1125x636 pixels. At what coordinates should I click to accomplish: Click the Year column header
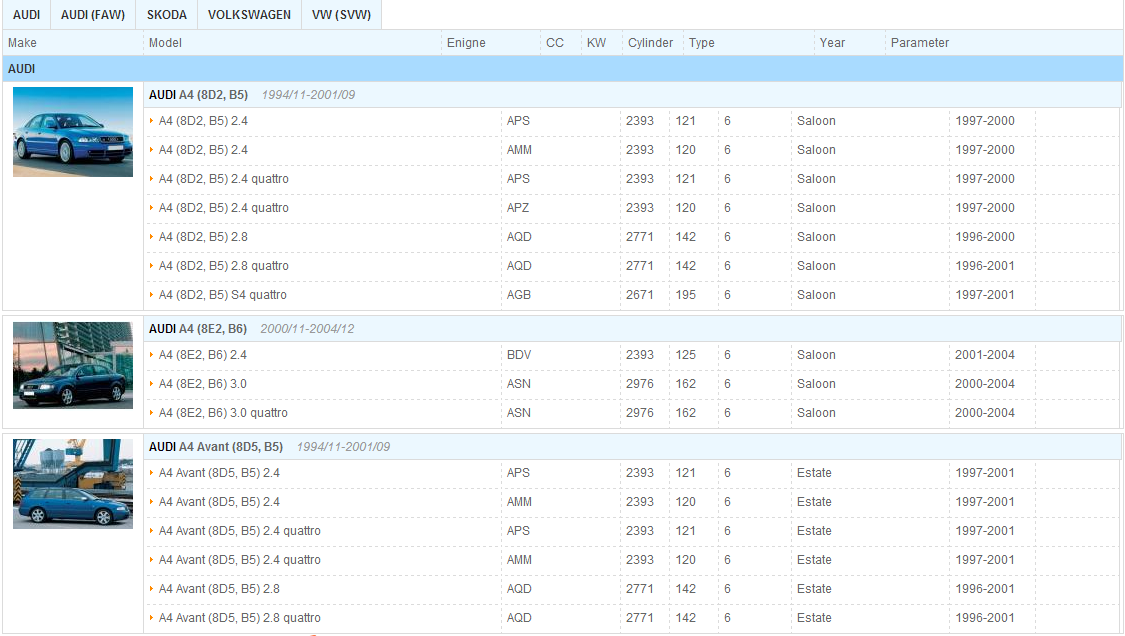pyautogui.click(x=832, y=43)
